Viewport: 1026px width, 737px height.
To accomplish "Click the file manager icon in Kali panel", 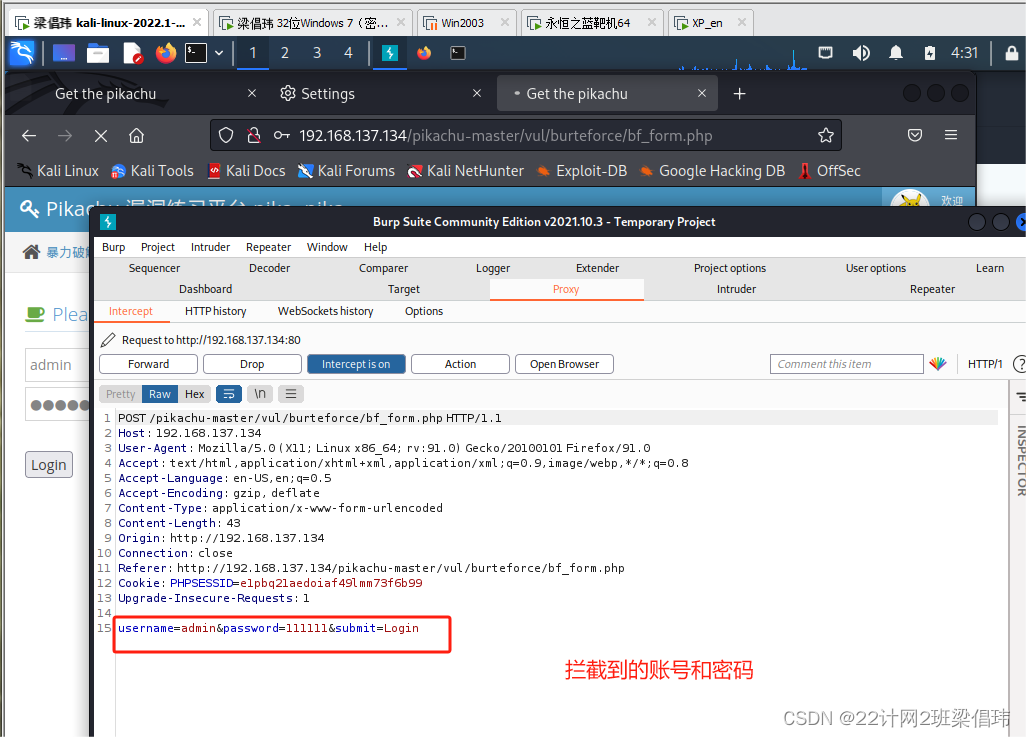I will click(x=97, y=53).
